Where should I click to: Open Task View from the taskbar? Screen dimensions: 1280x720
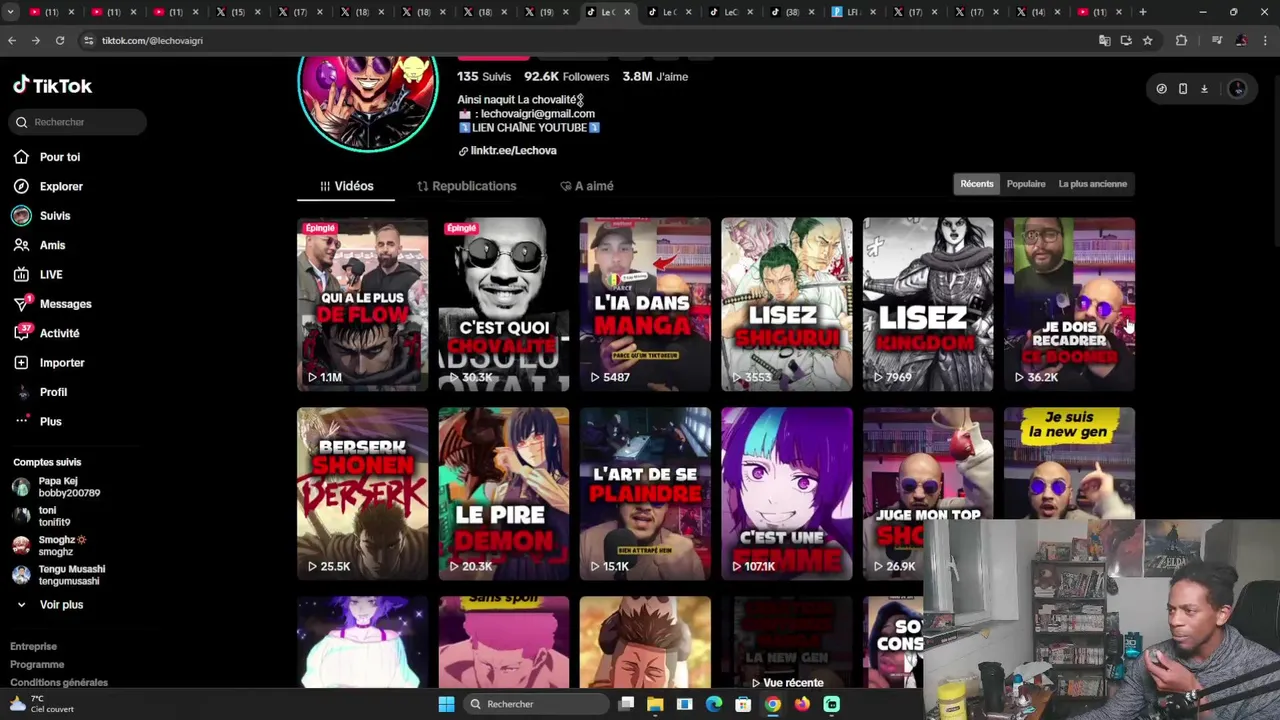click(x=626, y=704)
